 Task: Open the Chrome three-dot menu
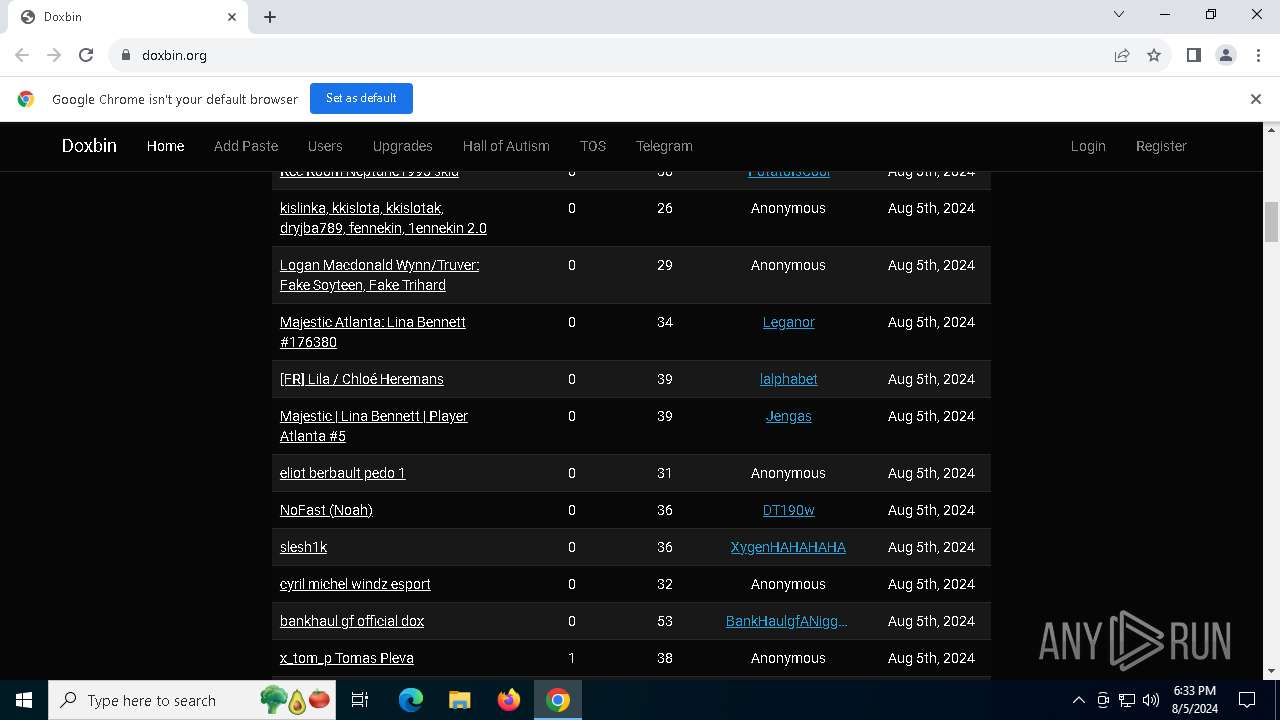(x=1257, y=55)
